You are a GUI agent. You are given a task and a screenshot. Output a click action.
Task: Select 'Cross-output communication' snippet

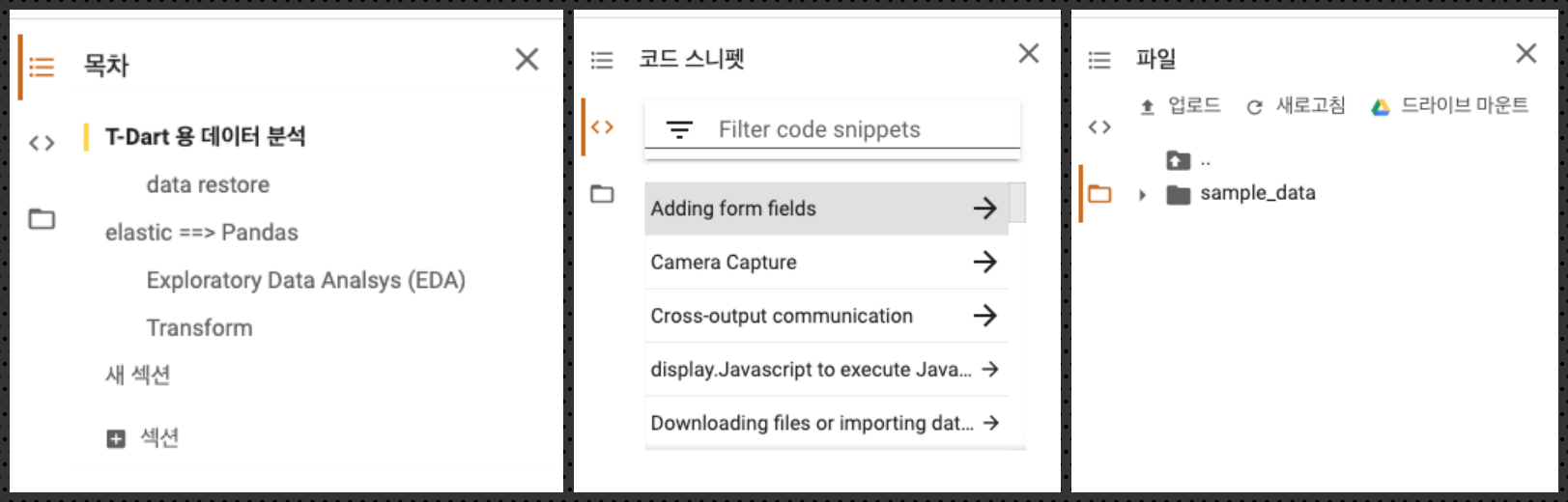pyautogui.click(x=826, y=316)
